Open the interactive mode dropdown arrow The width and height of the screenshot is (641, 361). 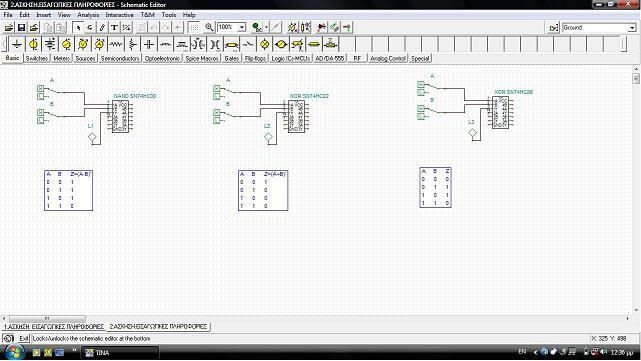click(x=267, y=27)
